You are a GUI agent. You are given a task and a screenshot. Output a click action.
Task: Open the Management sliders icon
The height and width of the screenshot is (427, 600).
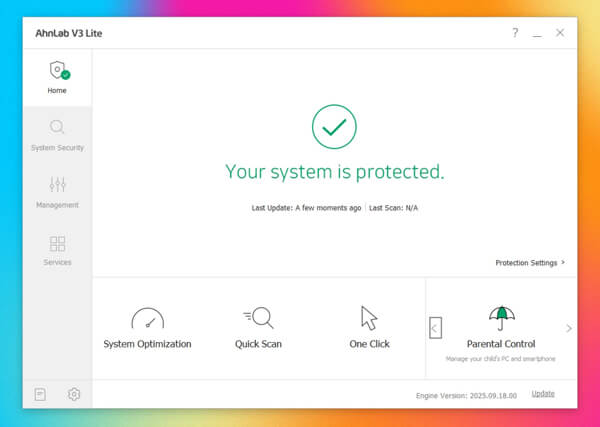coord(57,184)
